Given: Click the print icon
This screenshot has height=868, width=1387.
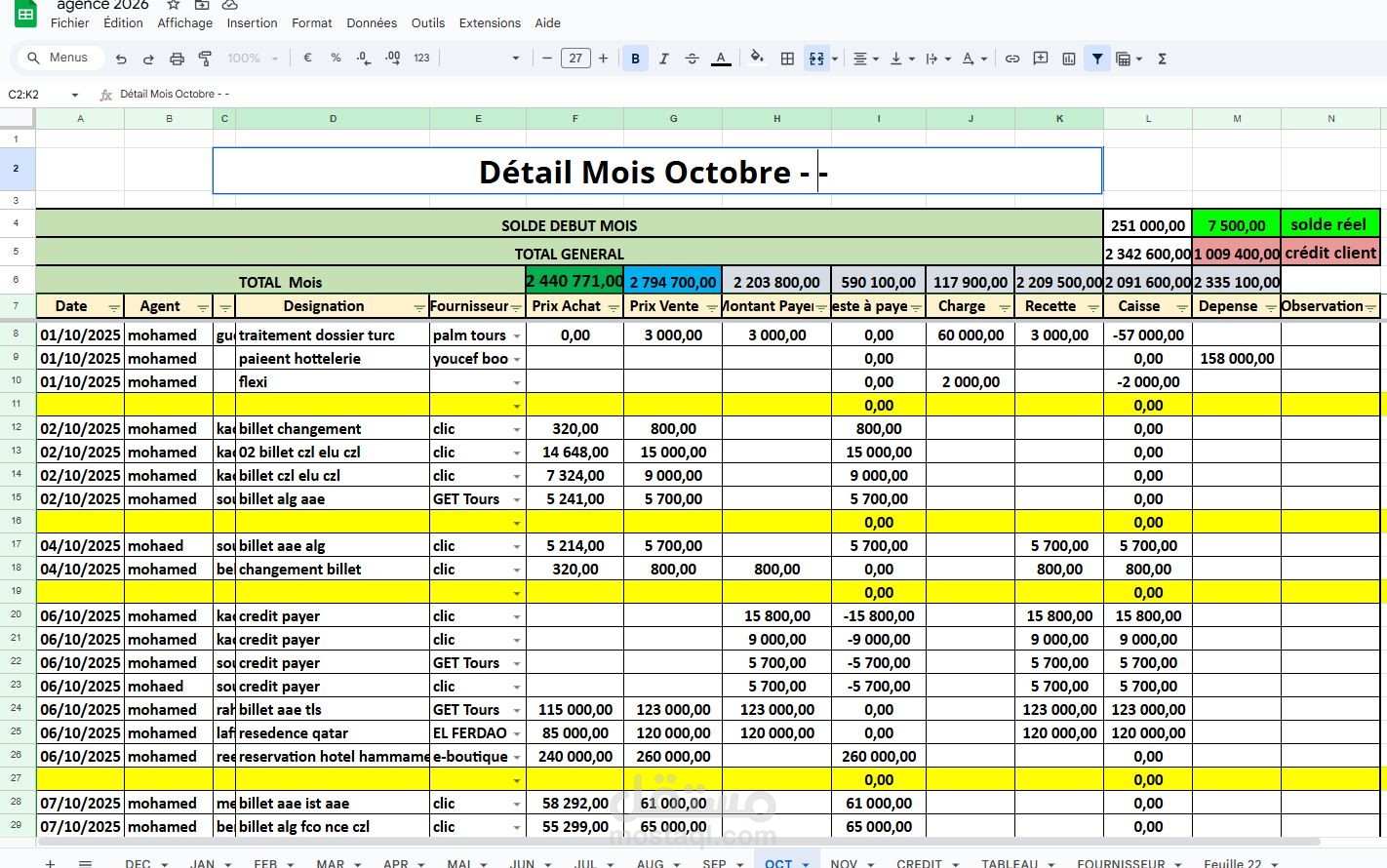Looking at the screenshot, I should click(x=177, y=59).
